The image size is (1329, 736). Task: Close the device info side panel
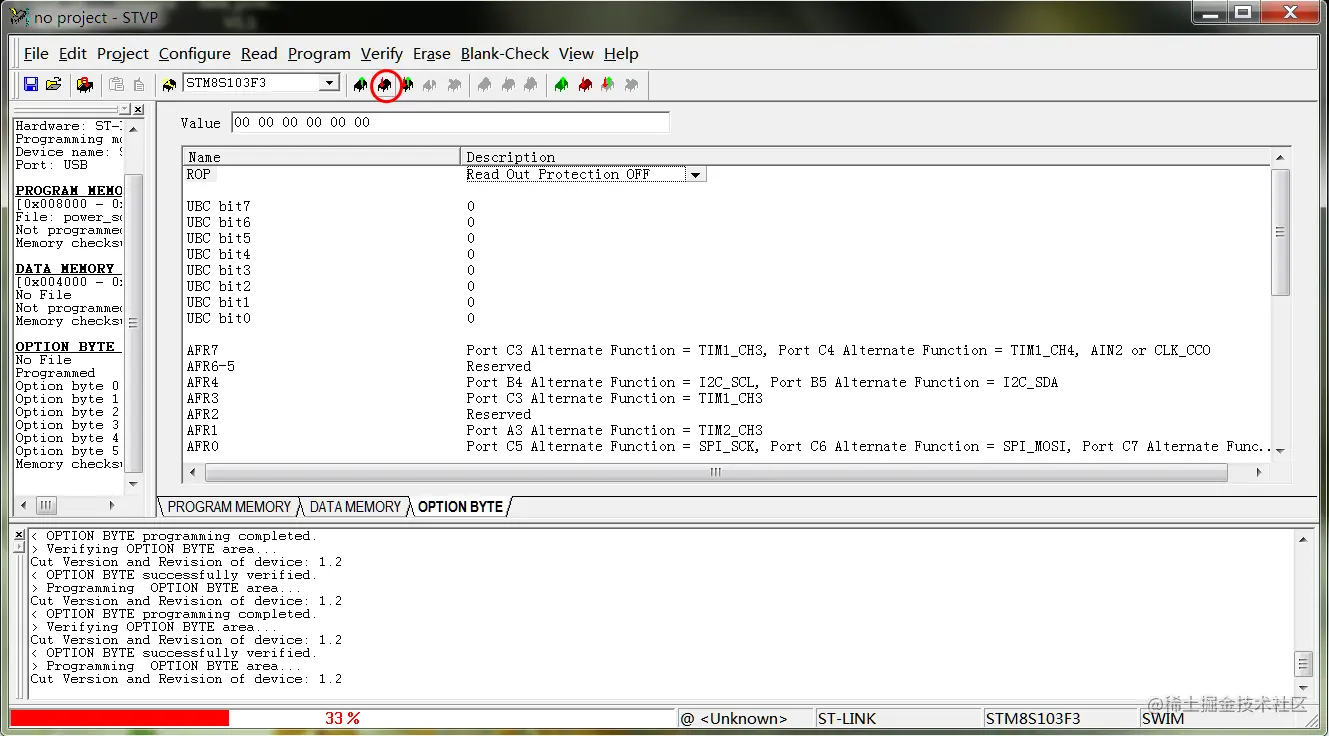tap(138, 109)
